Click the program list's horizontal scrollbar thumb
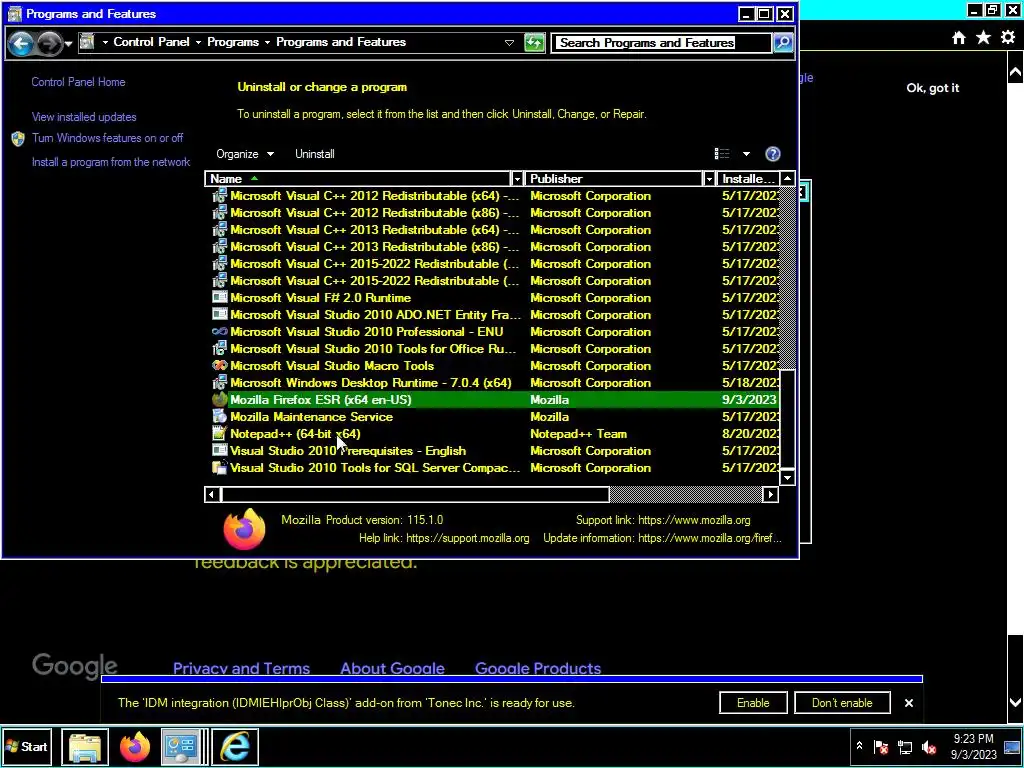The height and width of the screenshot is (768, 1024). (x=415, y=494)
